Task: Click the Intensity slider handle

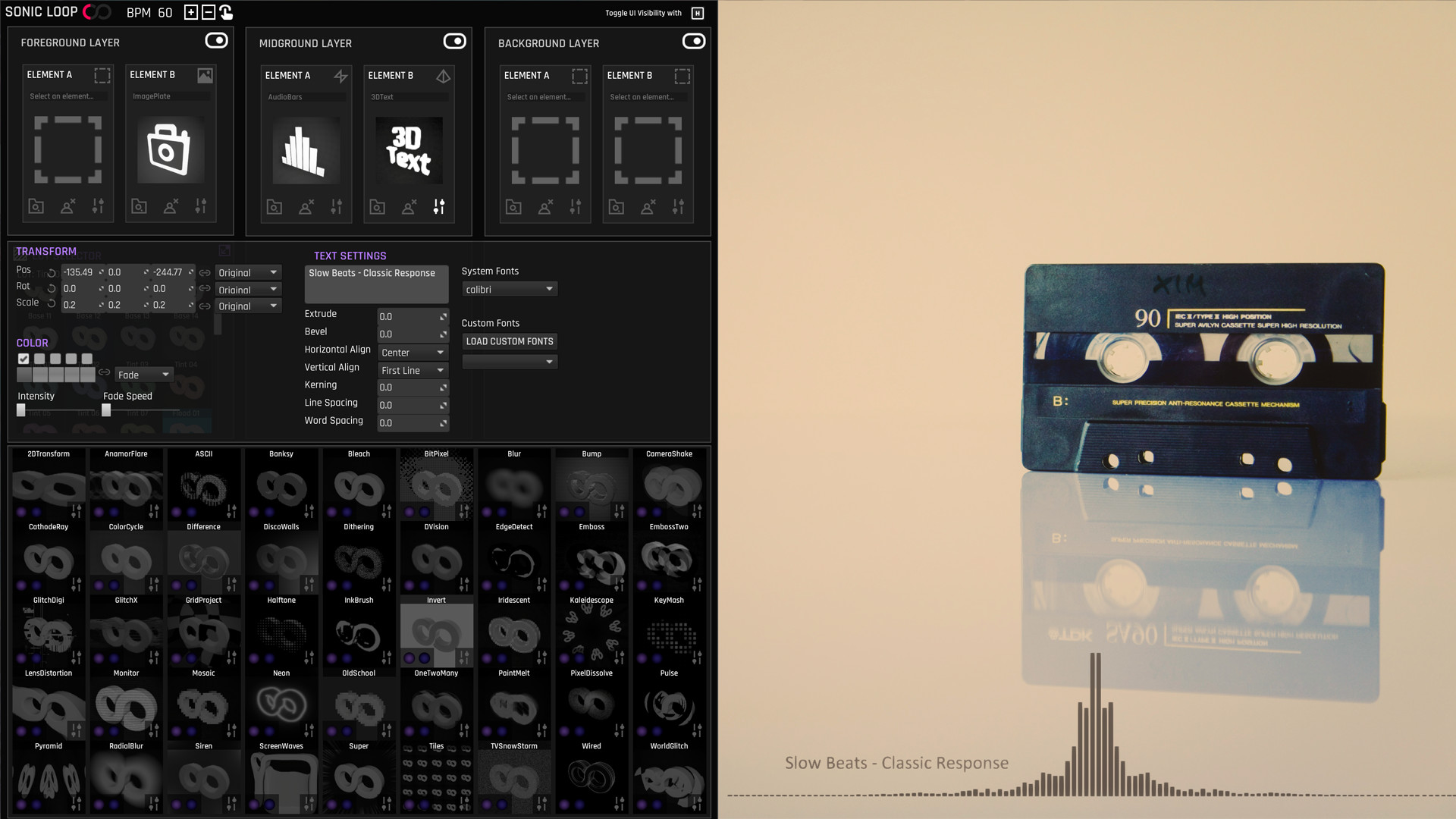Action: [21, 409]
